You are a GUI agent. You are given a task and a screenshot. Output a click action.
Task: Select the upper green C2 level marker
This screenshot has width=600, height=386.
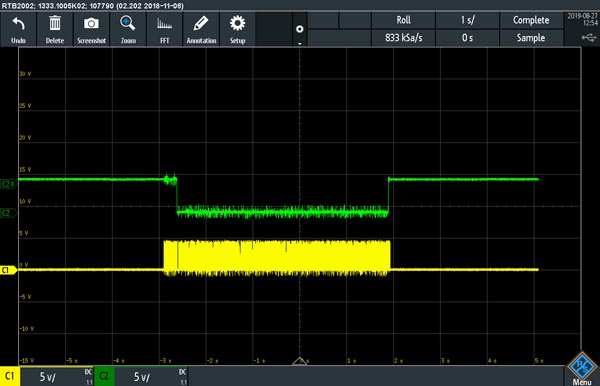coord(8,184)
